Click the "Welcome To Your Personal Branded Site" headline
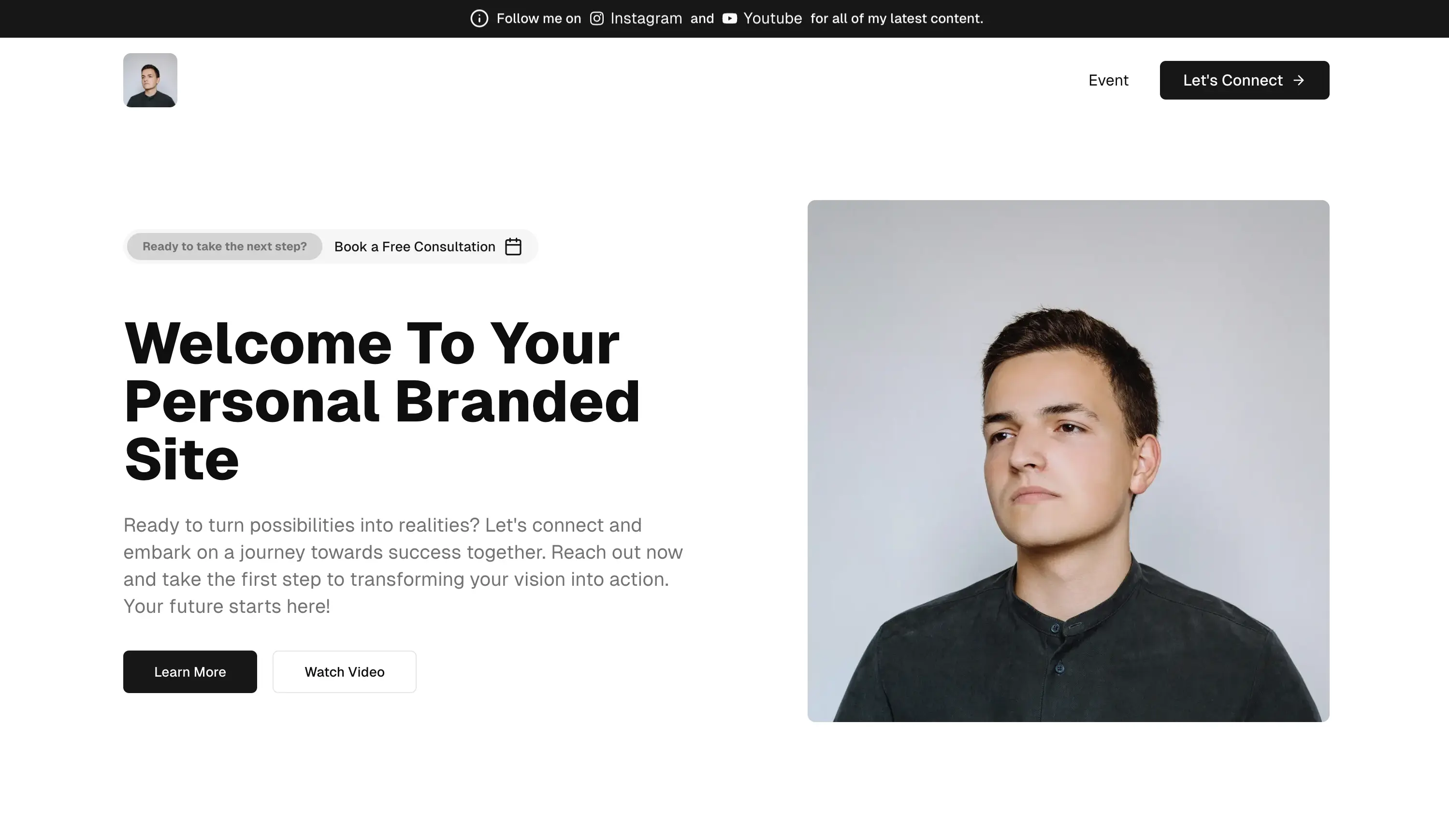The width and height of the screenshot is (1449, 840). [382, 401]
